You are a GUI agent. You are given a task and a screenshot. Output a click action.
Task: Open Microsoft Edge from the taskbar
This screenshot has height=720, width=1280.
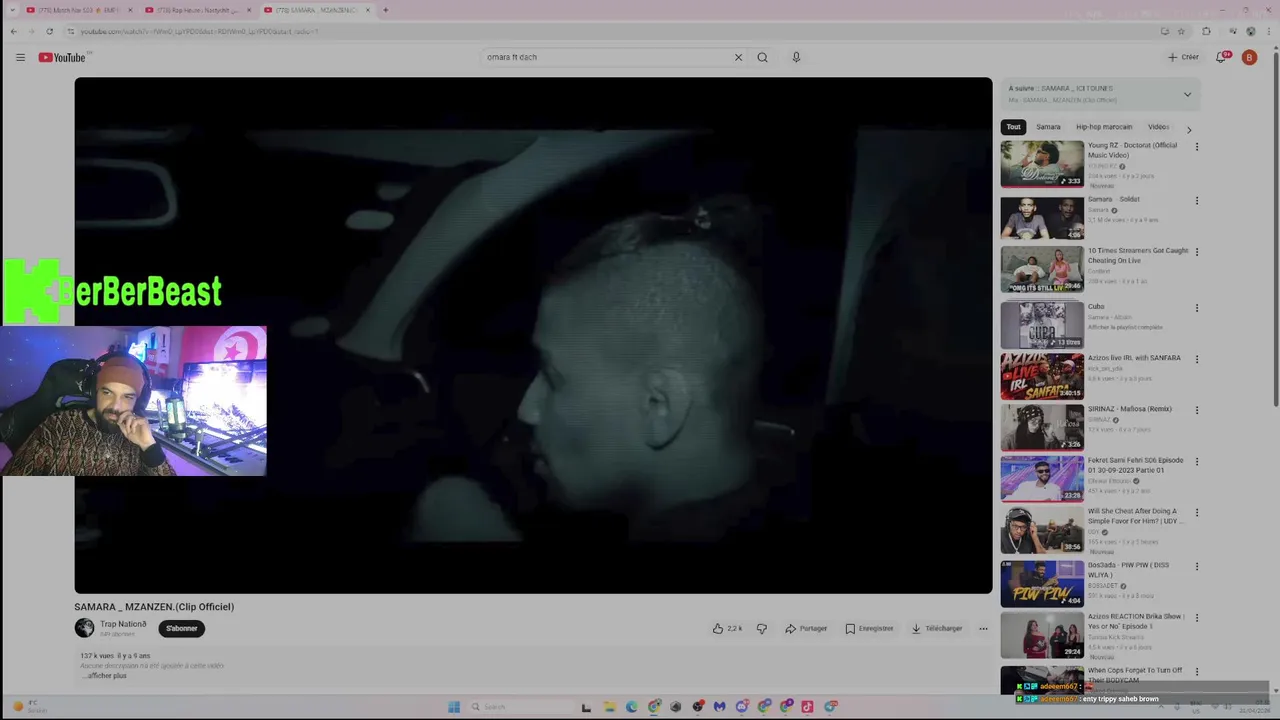[x=631, y=707]
